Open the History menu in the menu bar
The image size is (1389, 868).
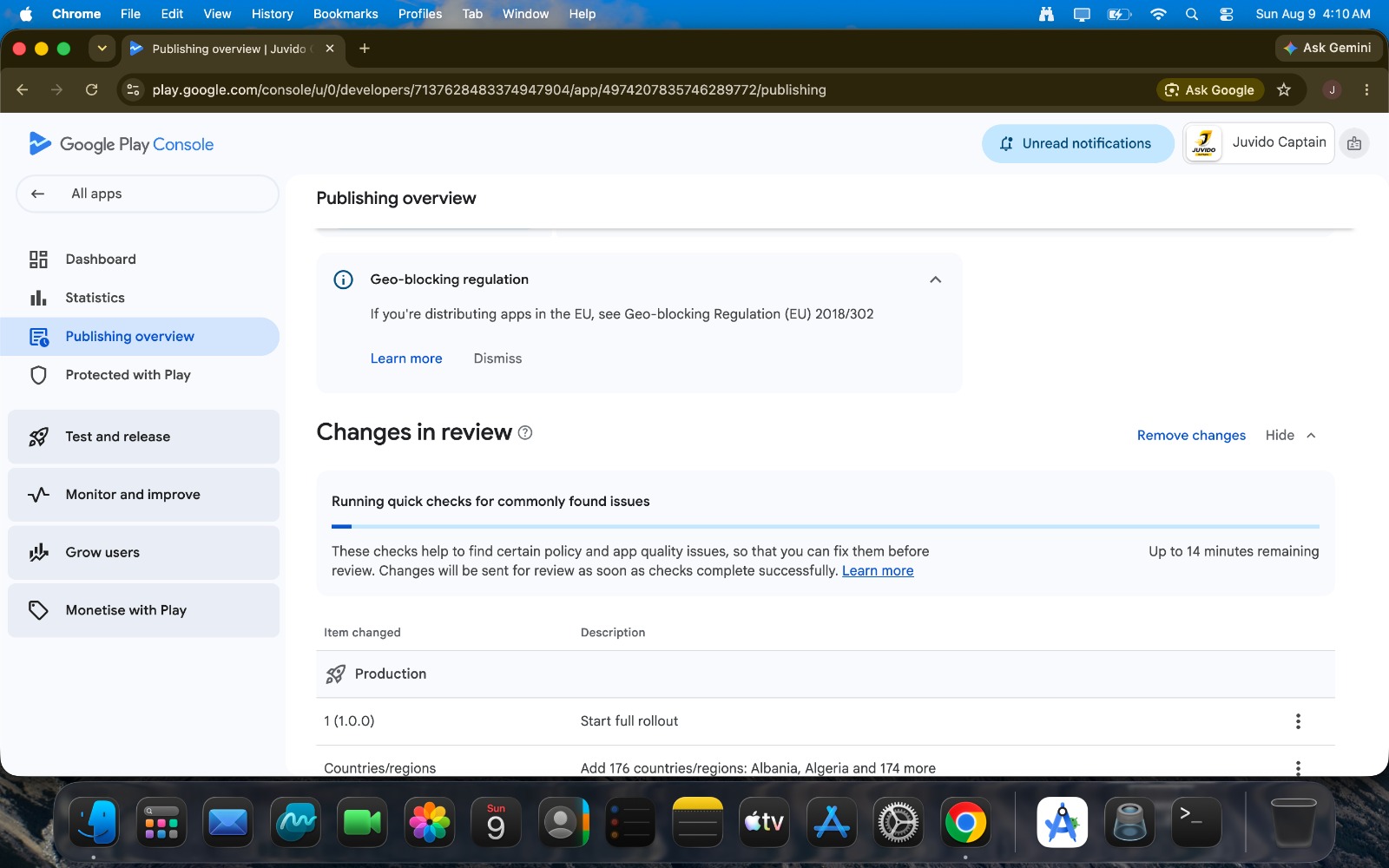[x=273, y=14]
